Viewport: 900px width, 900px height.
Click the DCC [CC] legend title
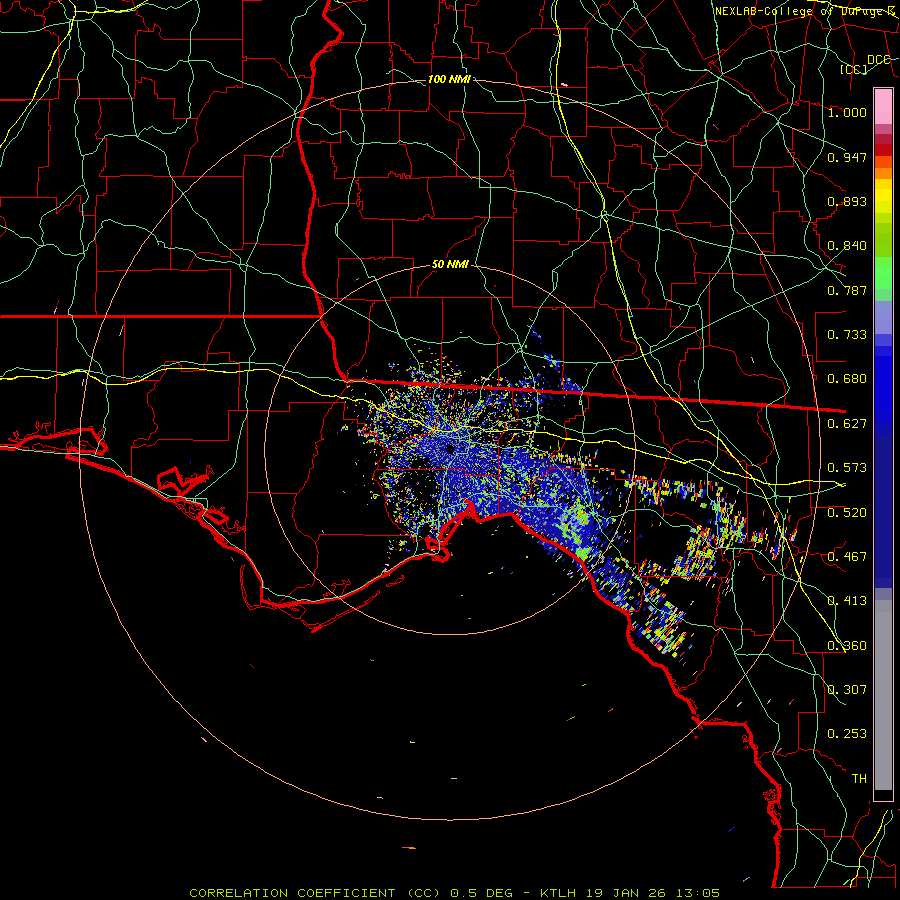click(865, 64)
